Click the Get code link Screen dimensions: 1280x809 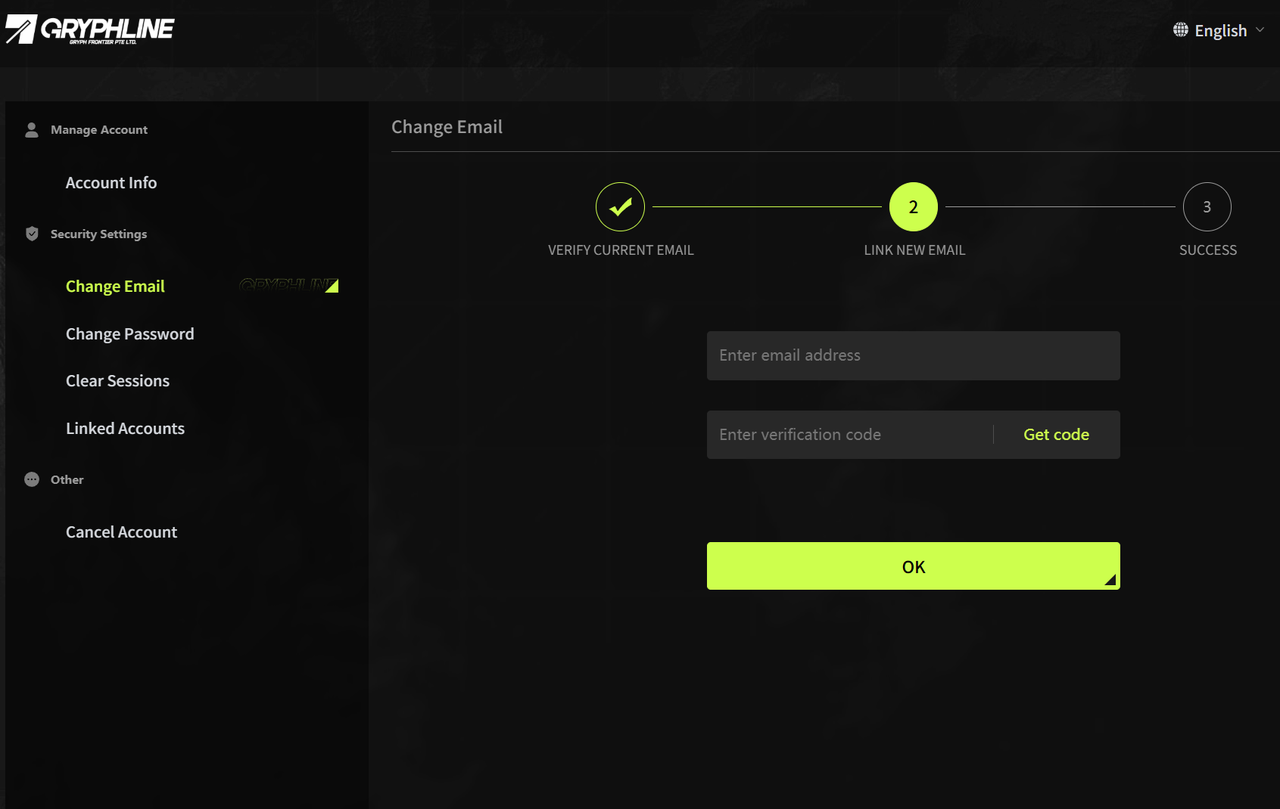click(x=1056, y=435)
